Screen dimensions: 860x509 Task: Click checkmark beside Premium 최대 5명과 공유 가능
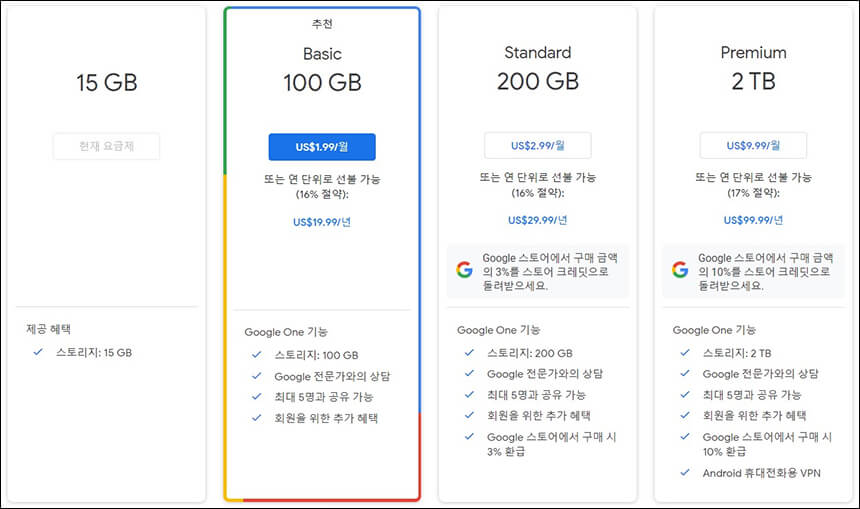pyautogui.click(x=684, y=394)
